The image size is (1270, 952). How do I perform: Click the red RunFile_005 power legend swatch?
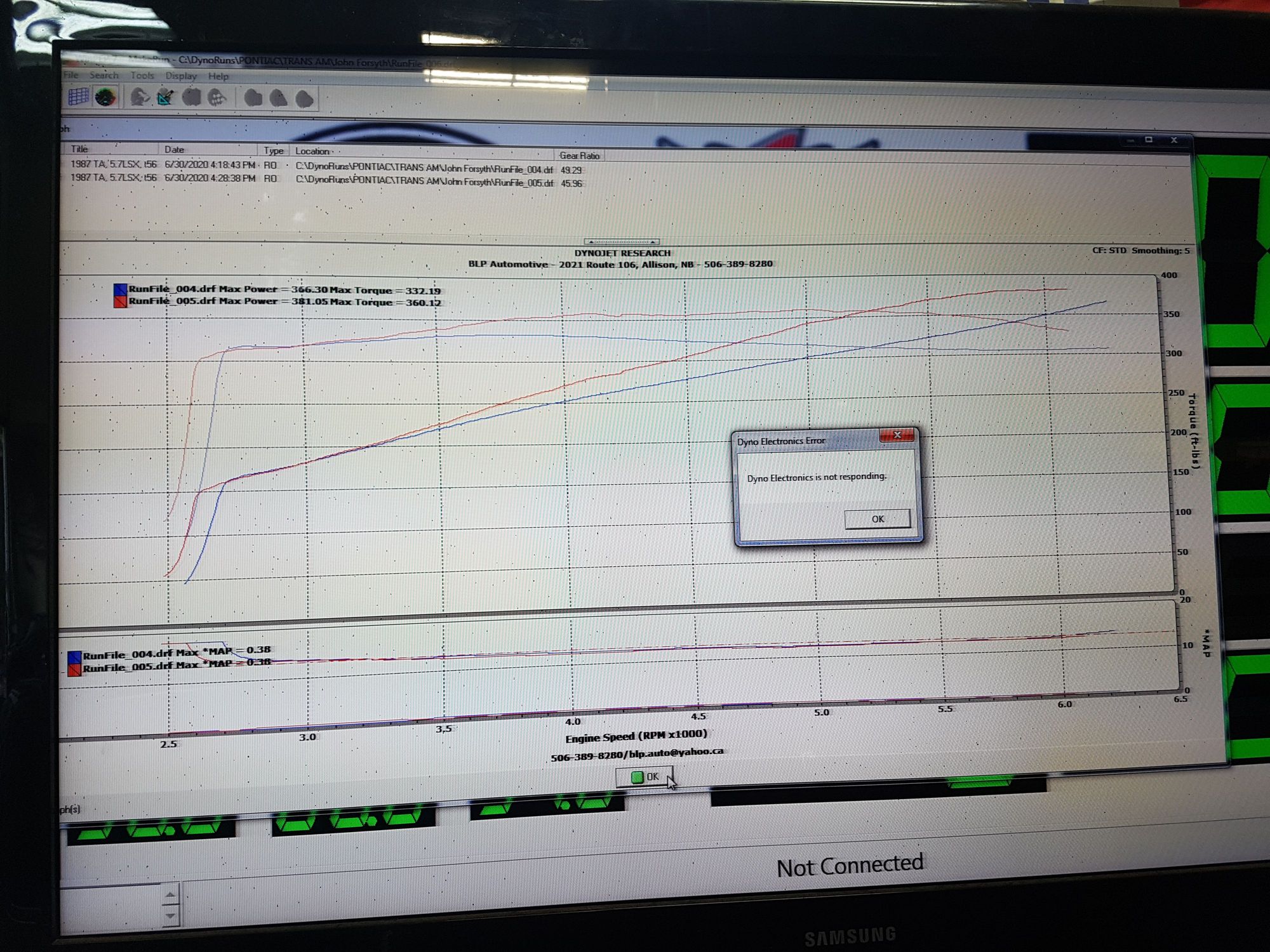tap(120, 301)
